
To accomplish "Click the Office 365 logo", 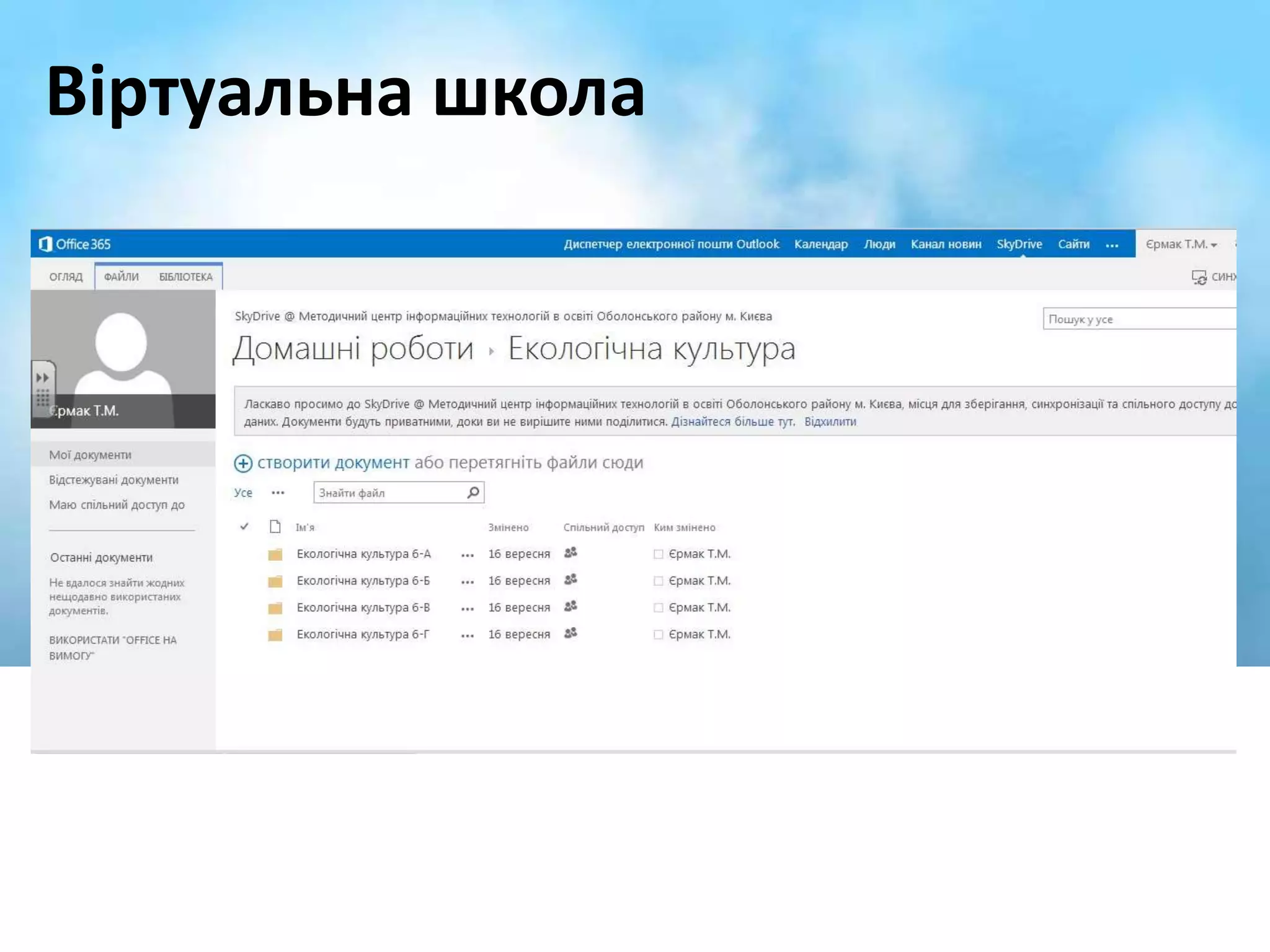I will 74,244.
